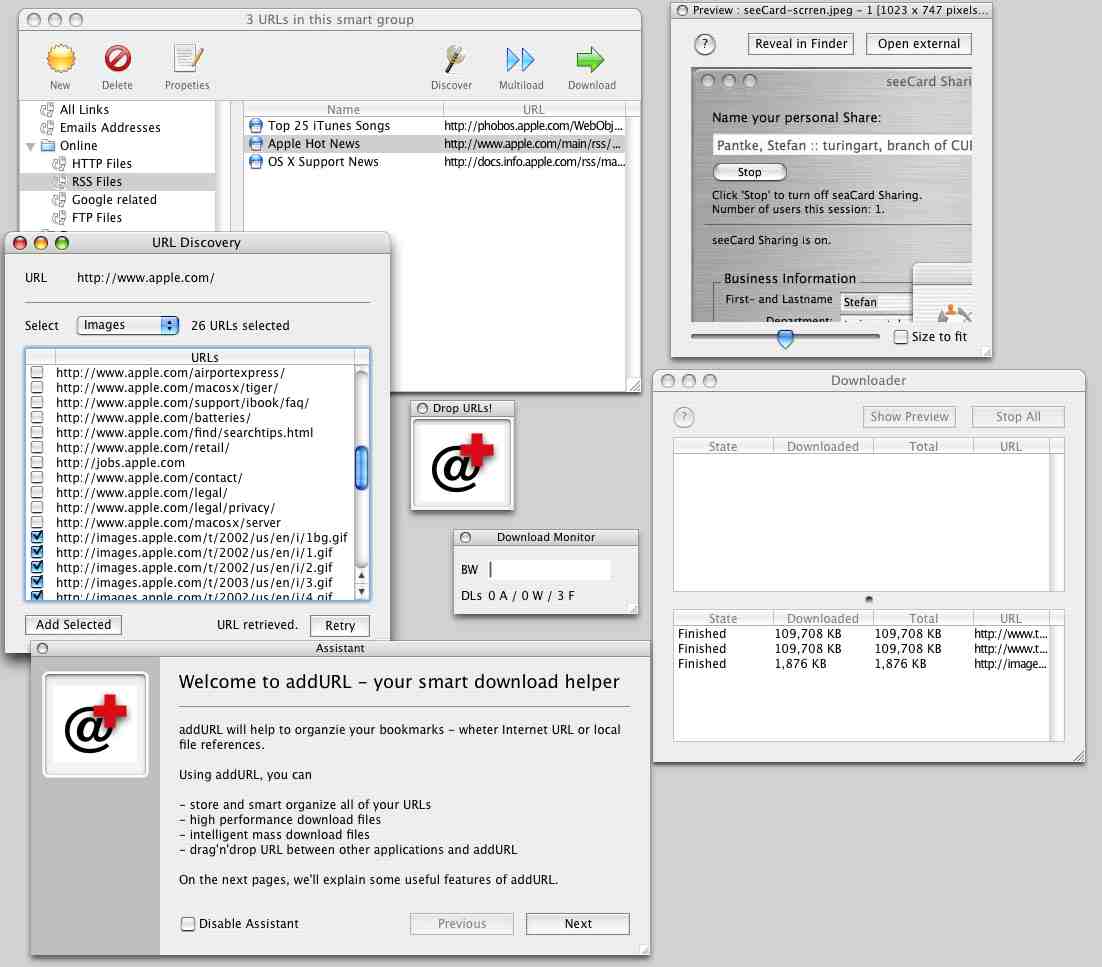Enable the Size to fit checkbox
1102x967 pixels.
900,337
